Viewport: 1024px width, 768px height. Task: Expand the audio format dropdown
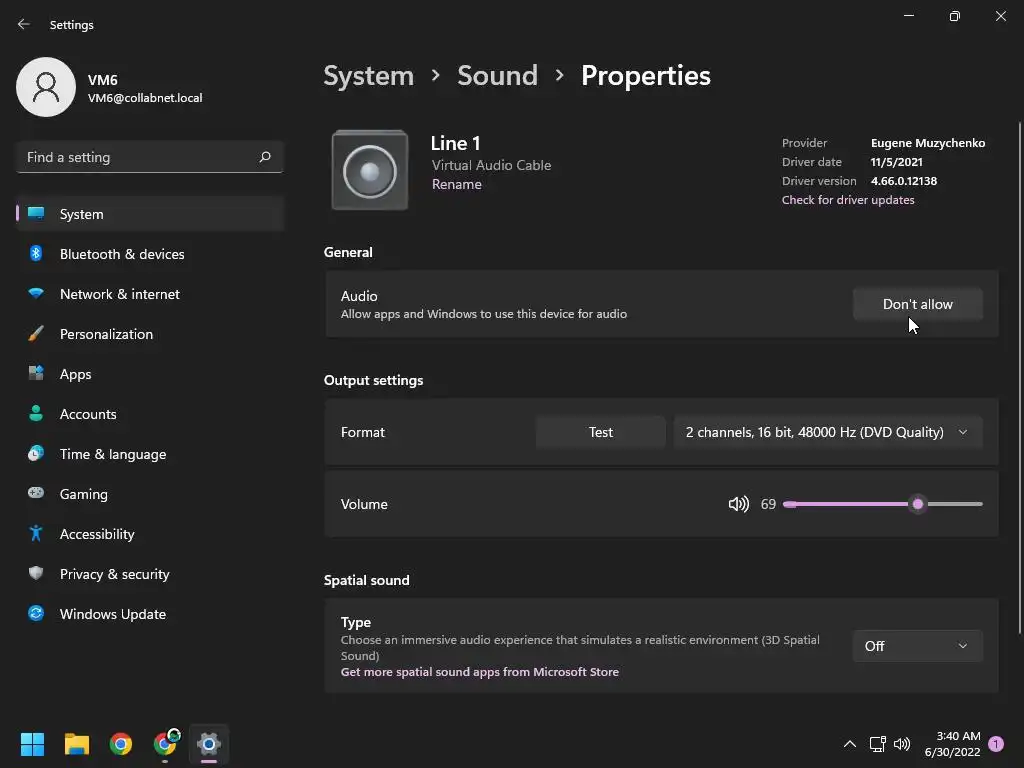tap(827, 432)
